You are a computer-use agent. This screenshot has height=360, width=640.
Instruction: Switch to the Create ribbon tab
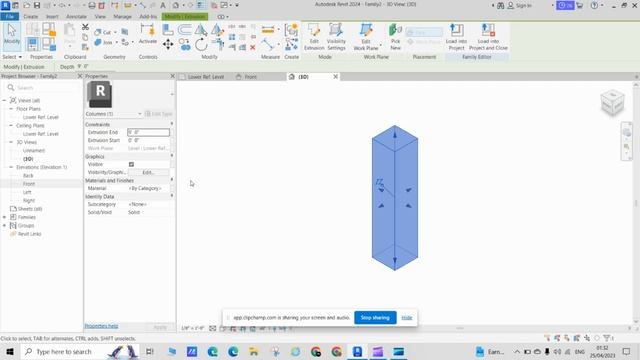point(31,17)
